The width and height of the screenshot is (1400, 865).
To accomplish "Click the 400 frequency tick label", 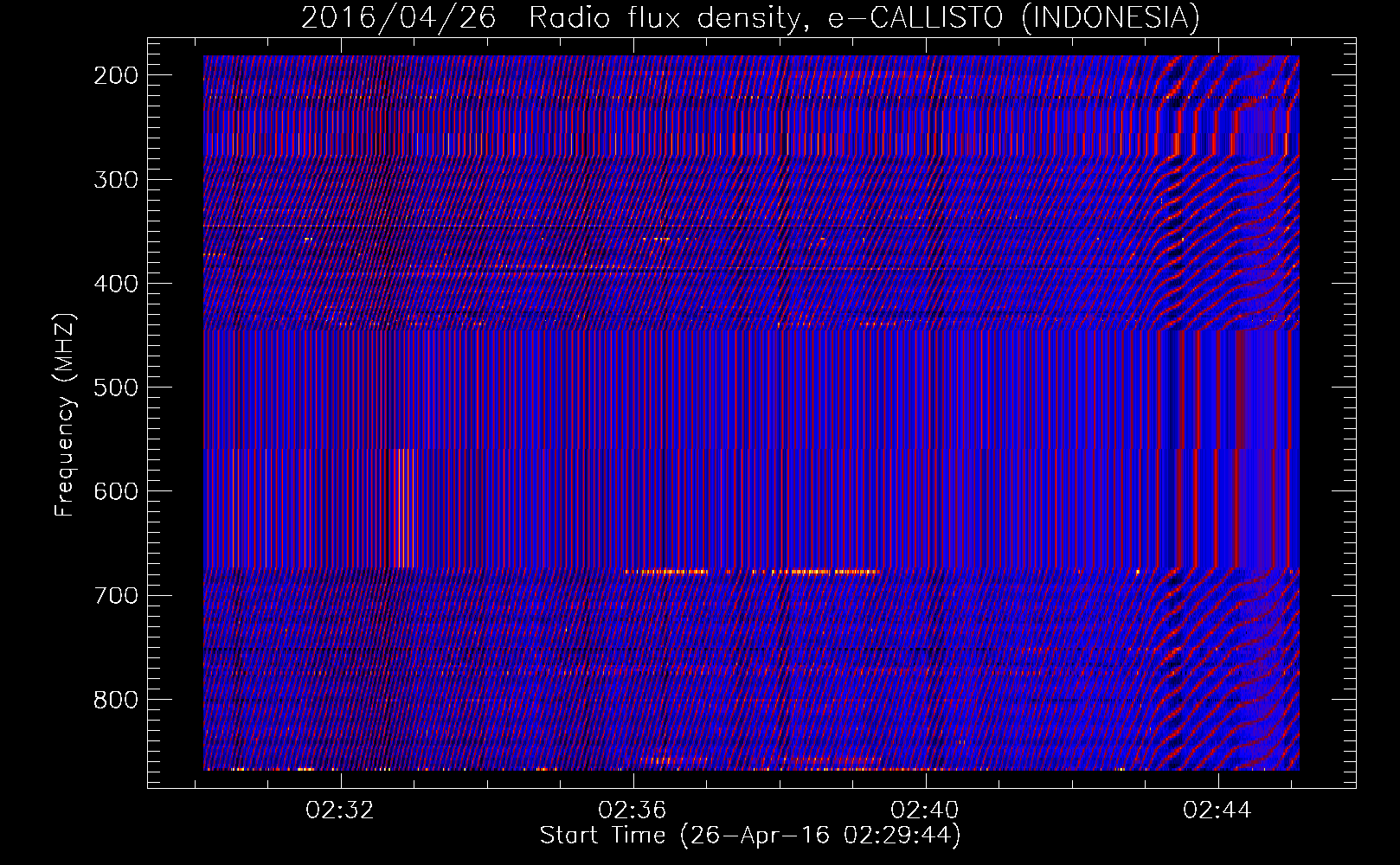I will (x=116, y=284).
